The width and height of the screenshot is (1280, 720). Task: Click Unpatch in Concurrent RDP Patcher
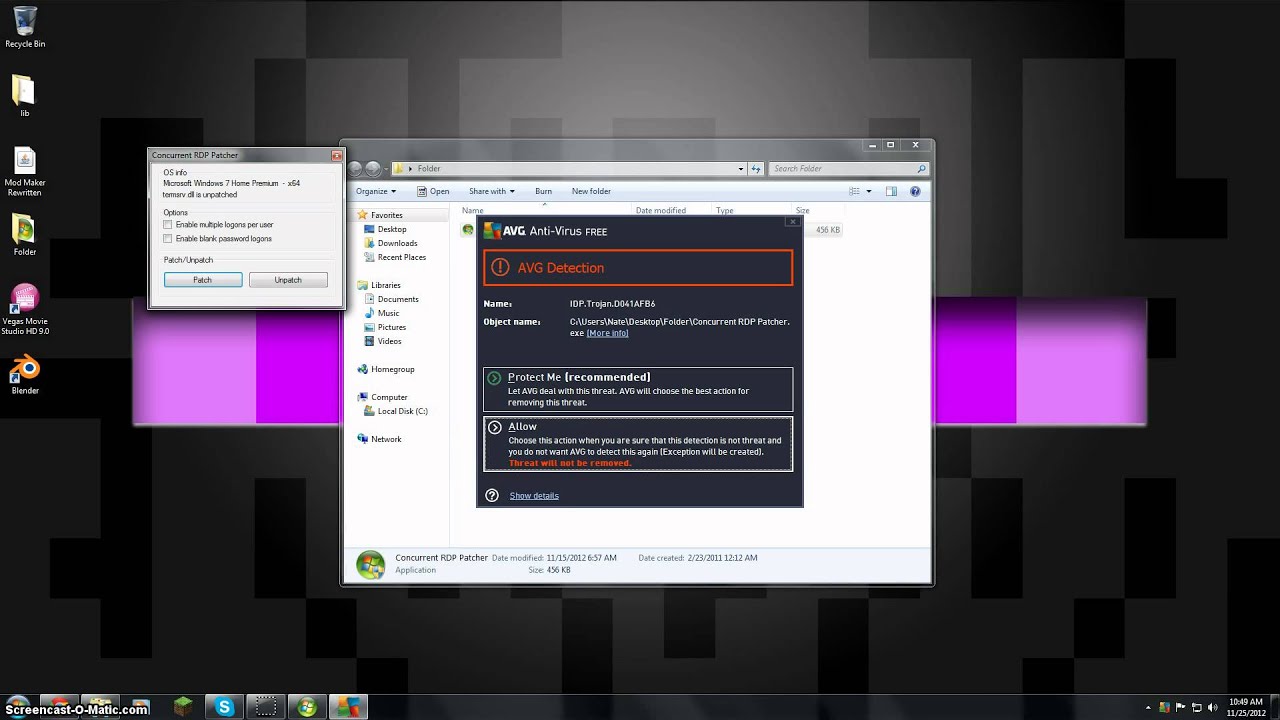288,280
